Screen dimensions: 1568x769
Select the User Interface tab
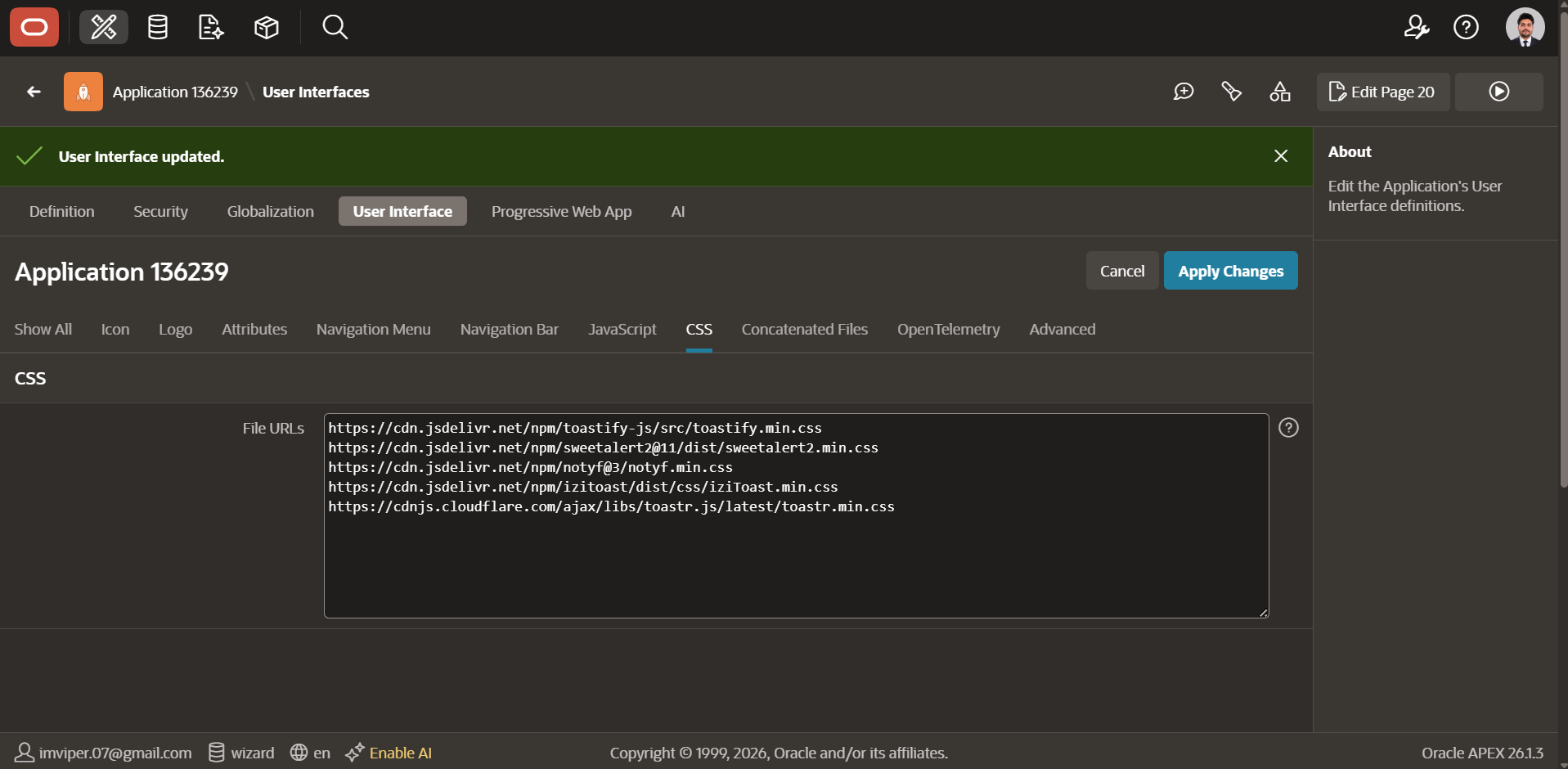(x=402, y=211)
